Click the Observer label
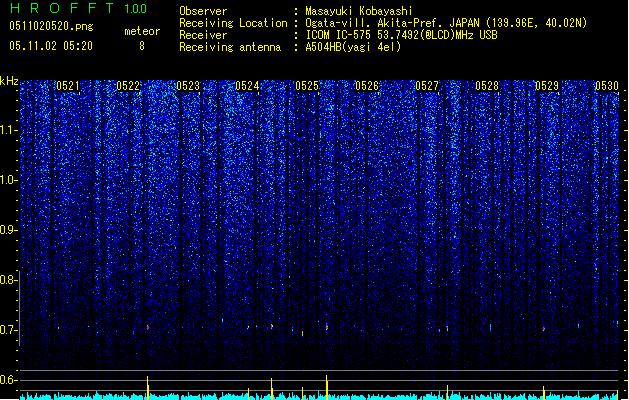The image size is (629, 400). (203, 11)
